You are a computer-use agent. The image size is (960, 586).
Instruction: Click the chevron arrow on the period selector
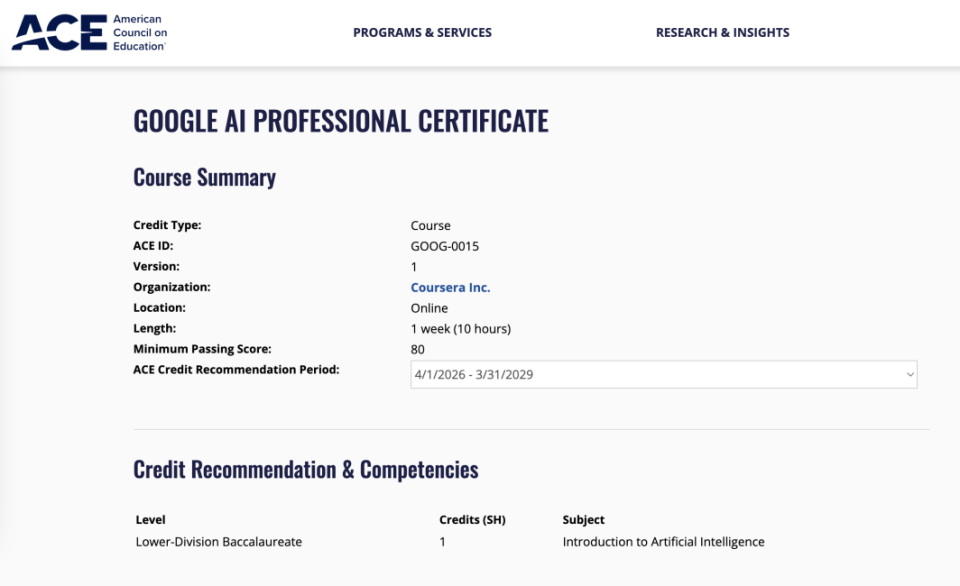tap(910, 374)
